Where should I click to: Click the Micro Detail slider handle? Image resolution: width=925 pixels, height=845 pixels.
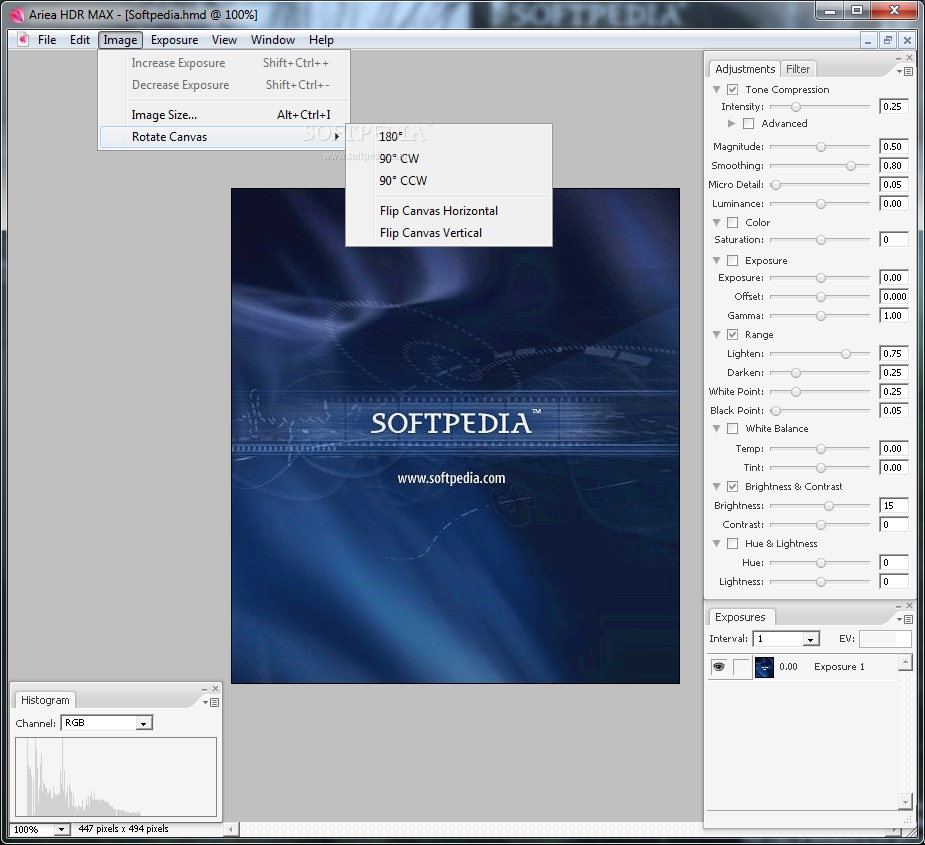(x=776, y=185)
